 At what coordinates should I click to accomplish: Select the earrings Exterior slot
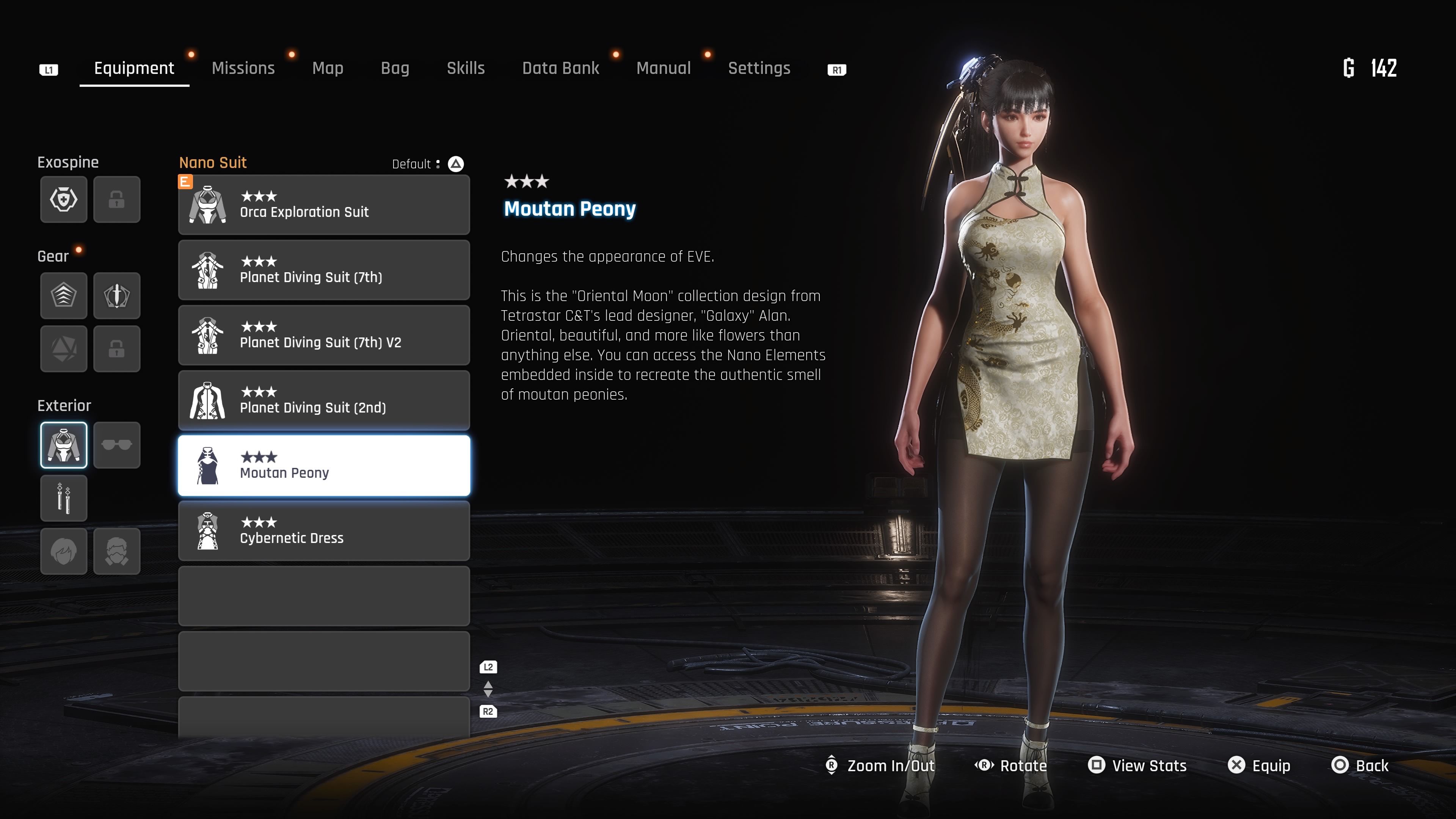tap(63, 498)
